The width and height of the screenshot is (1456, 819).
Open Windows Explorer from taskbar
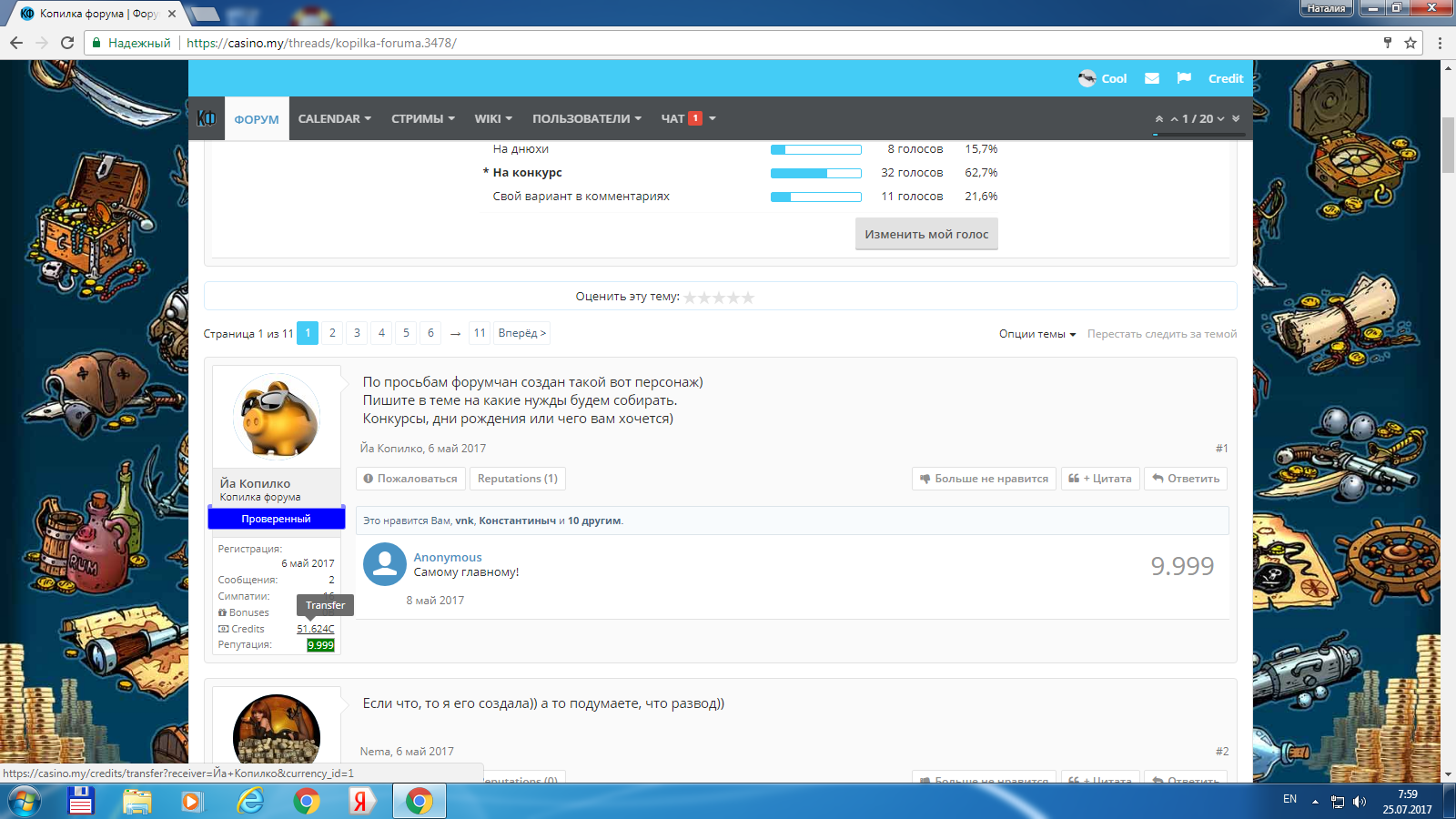[x=137, y=801]
